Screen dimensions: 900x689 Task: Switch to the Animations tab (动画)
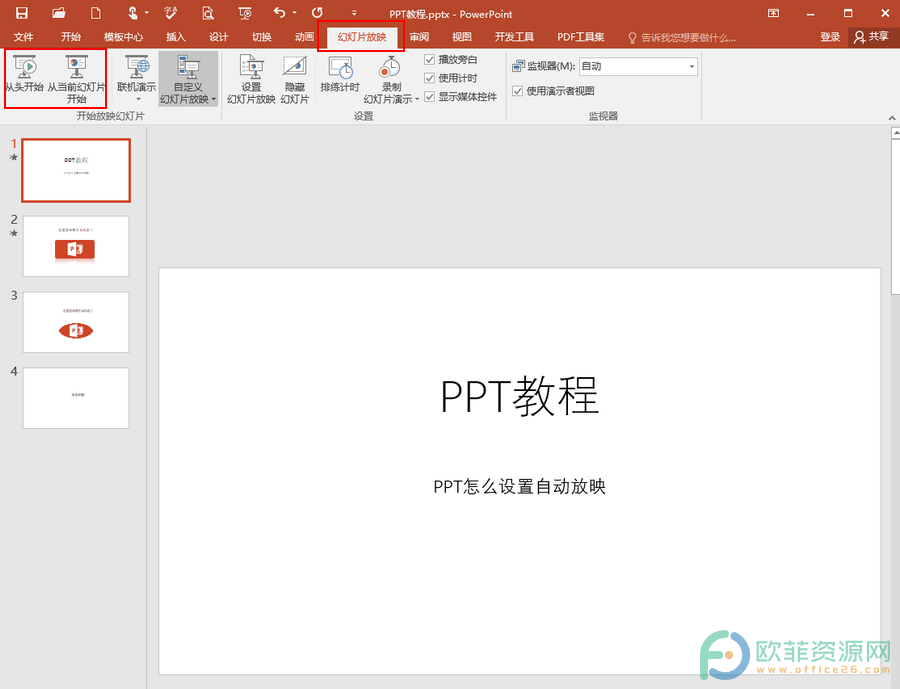click(304, 37)
